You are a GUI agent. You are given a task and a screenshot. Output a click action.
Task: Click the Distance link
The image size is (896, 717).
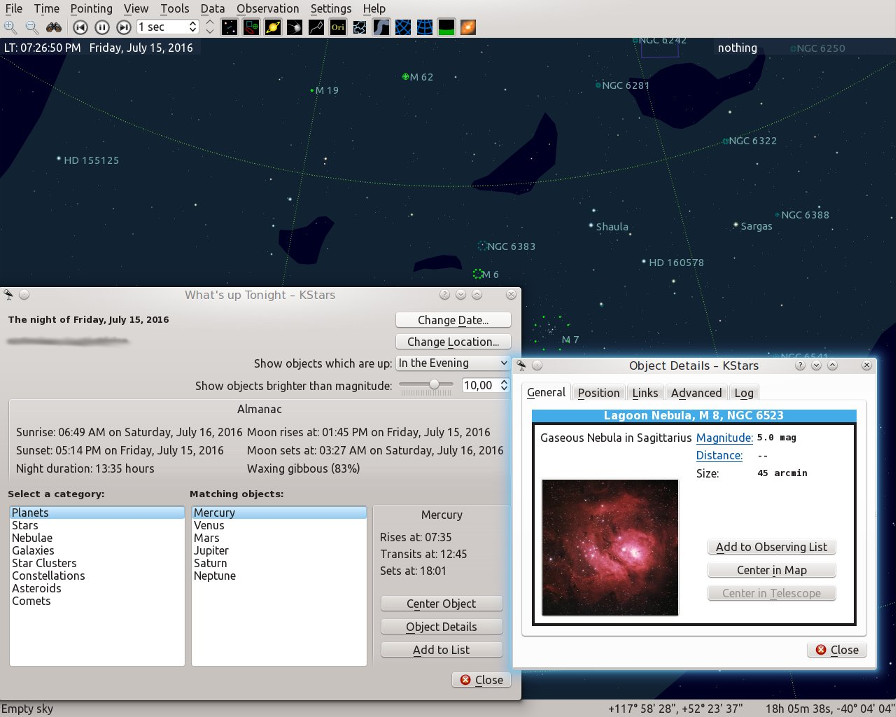[x=719, y=455]
